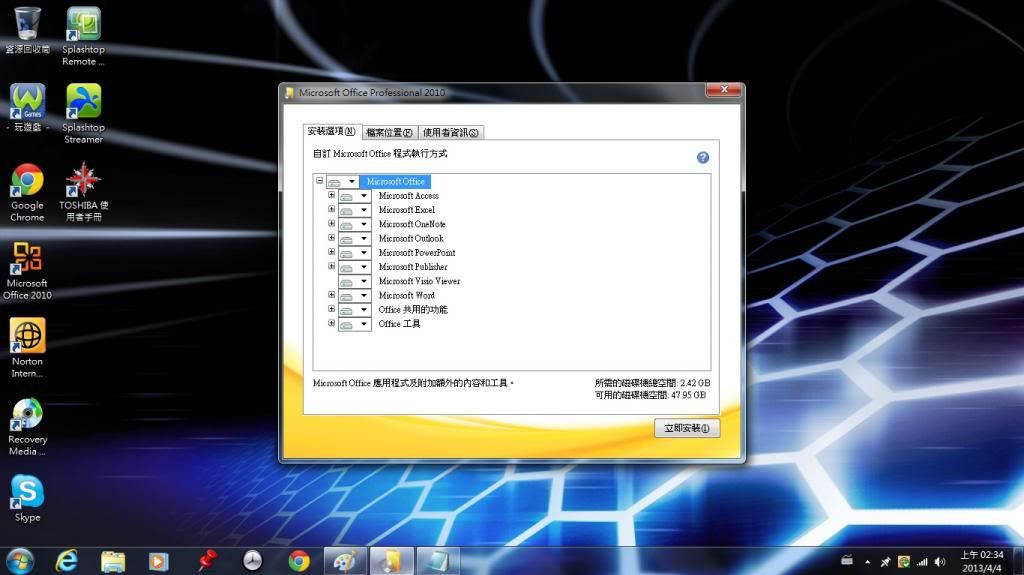
Task: Open the Windows Start menu
Action: 20,561
